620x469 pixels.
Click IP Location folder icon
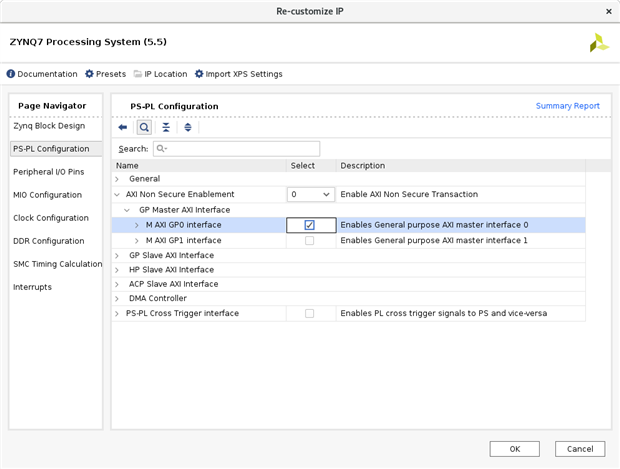coord(138,74)
